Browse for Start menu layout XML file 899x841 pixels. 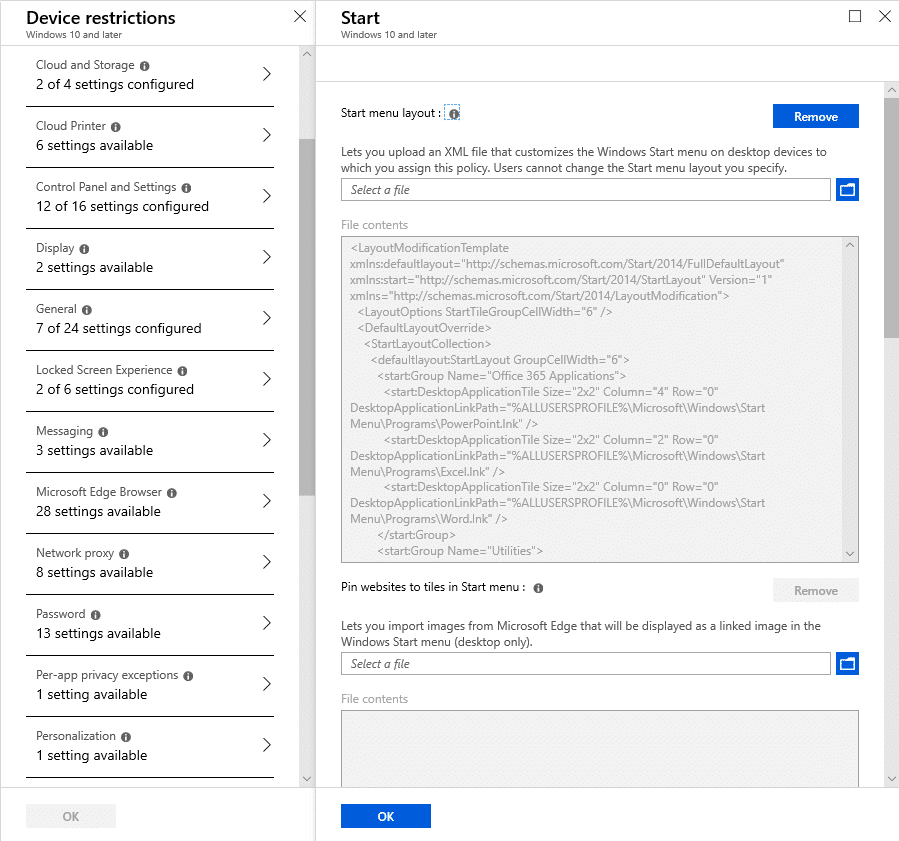tap(847, 190)
